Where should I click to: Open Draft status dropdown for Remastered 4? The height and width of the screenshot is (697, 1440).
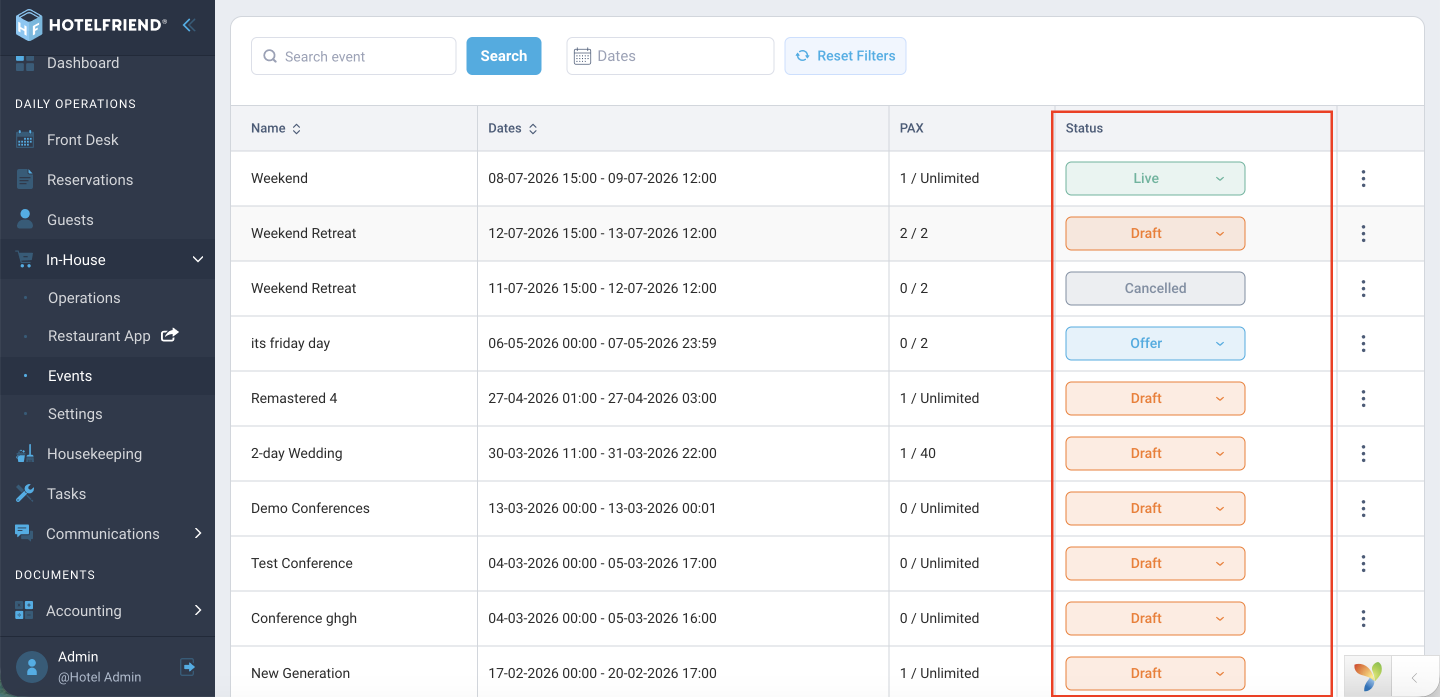click(1155, 398)
